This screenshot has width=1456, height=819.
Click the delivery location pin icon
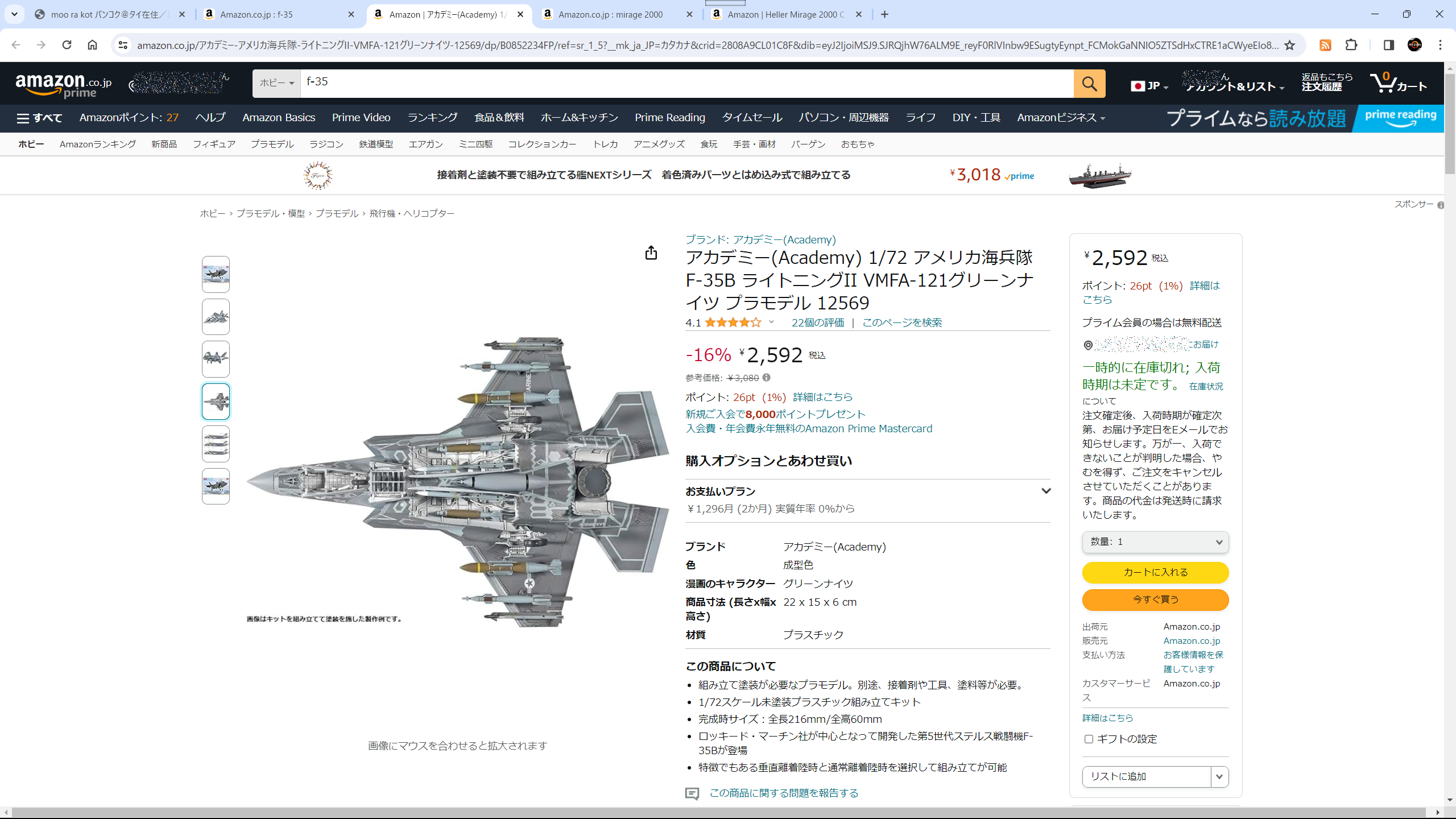[1087, 345]
